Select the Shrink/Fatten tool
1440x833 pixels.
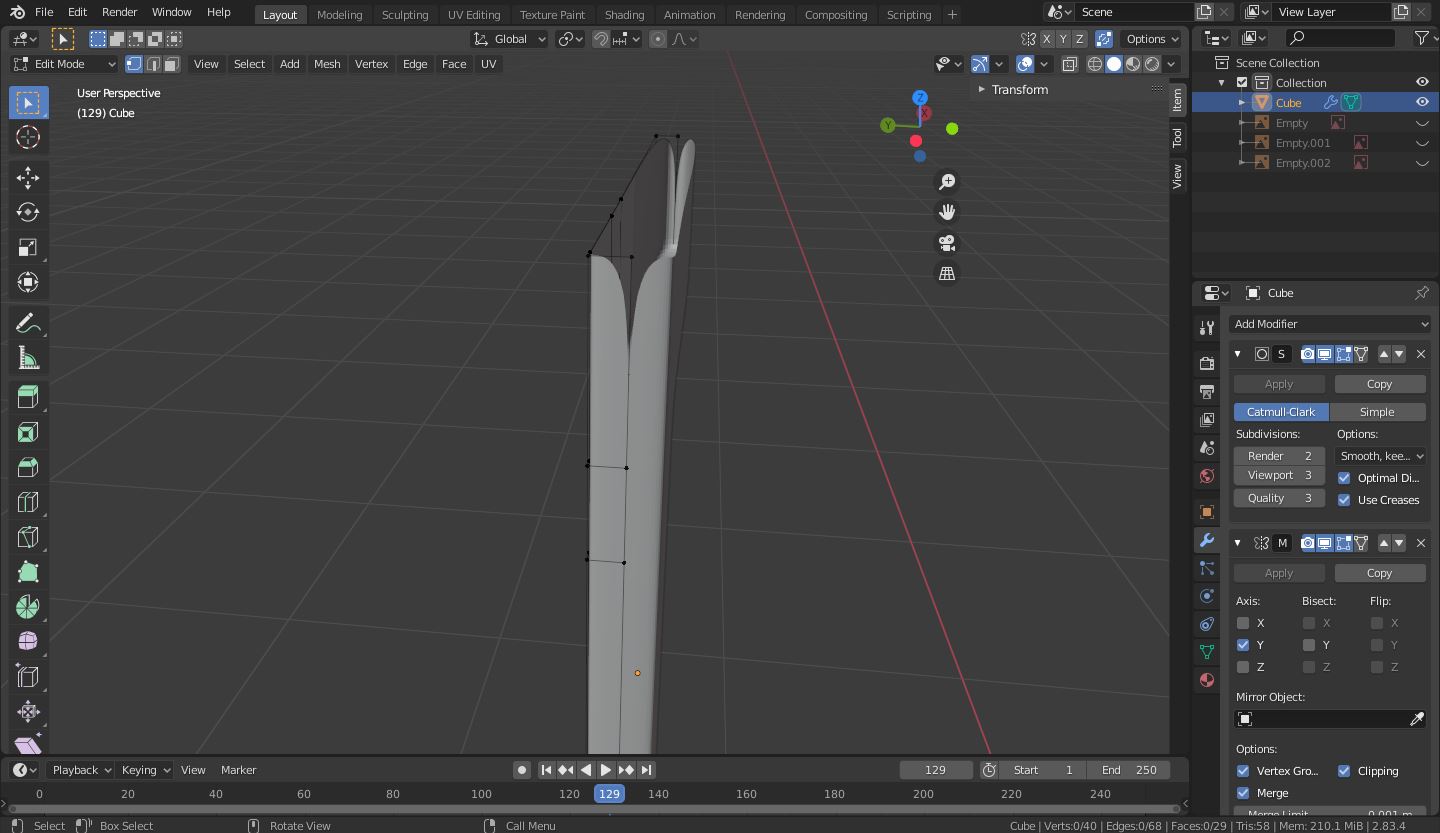tap(28, 711)
